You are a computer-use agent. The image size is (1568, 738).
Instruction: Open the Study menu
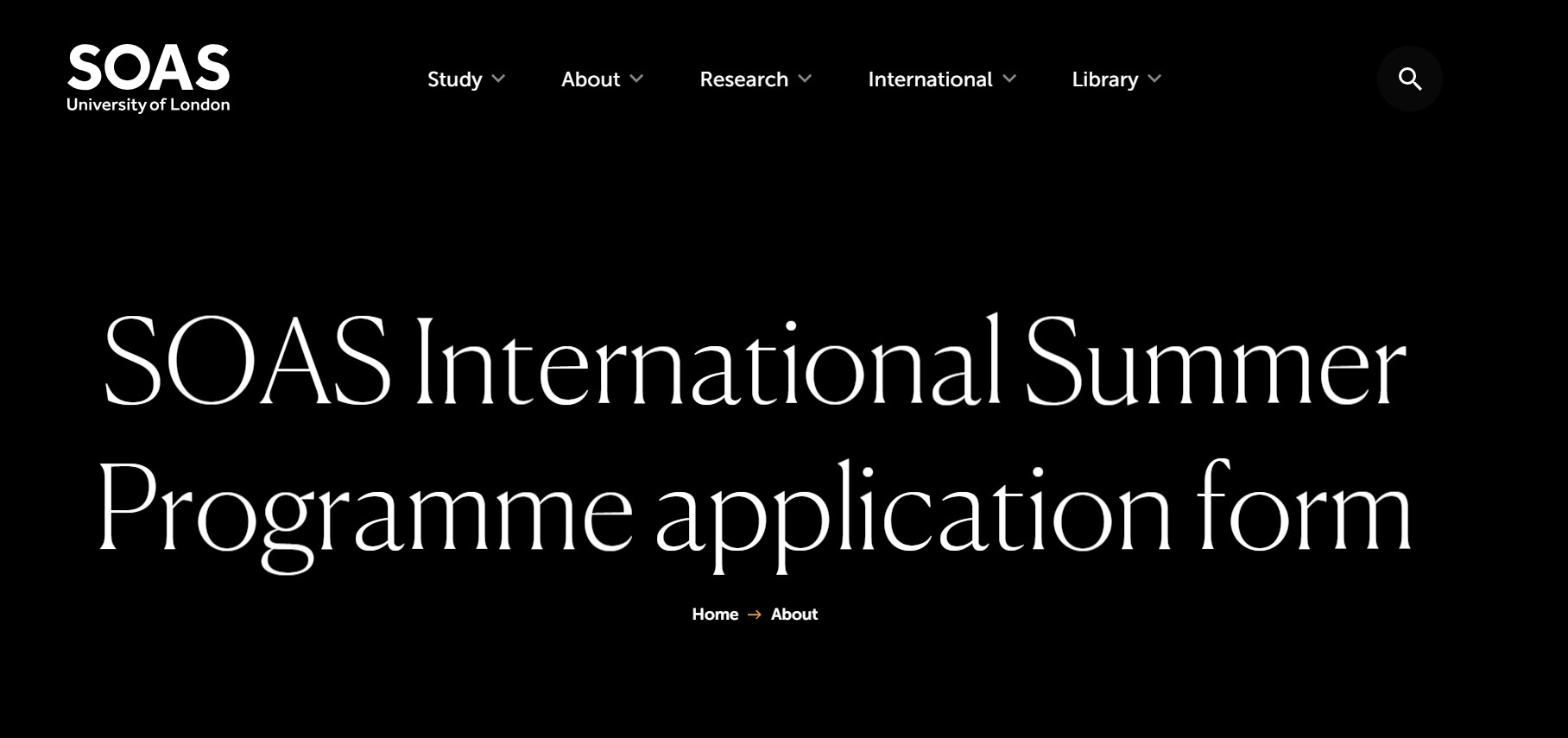click(455, 79)
